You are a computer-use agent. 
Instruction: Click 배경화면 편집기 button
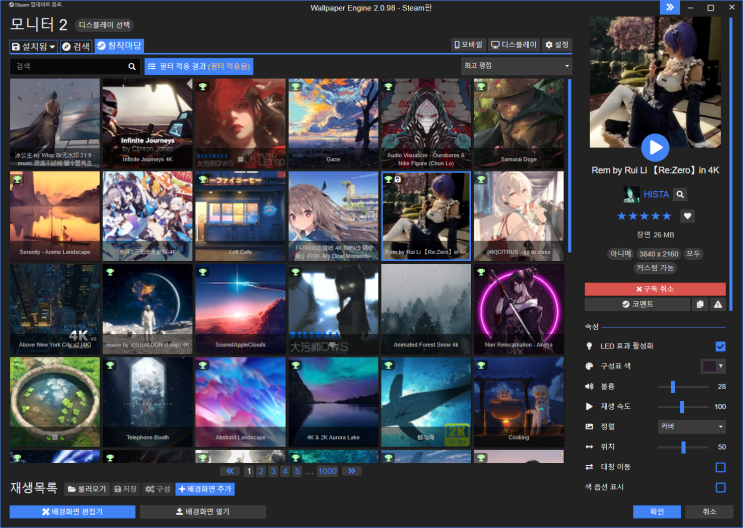pyautogui.click(x=72, y=512)
